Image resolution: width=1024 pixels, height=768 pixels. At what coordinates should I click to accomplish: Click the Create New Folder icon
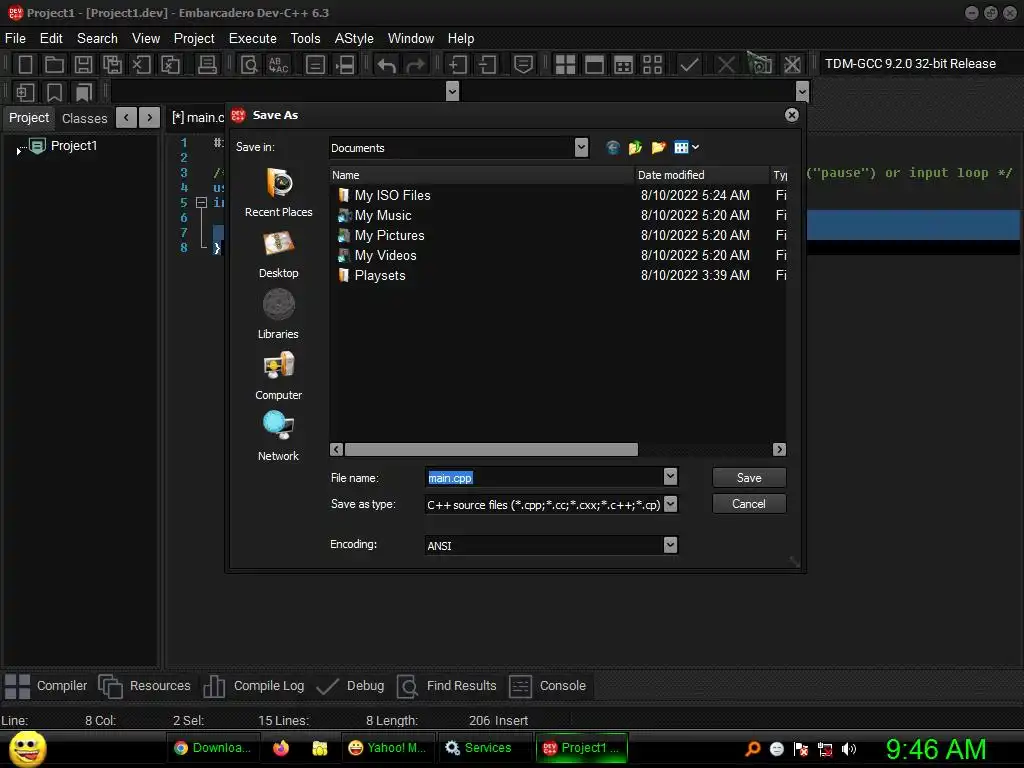coord(658,148)
